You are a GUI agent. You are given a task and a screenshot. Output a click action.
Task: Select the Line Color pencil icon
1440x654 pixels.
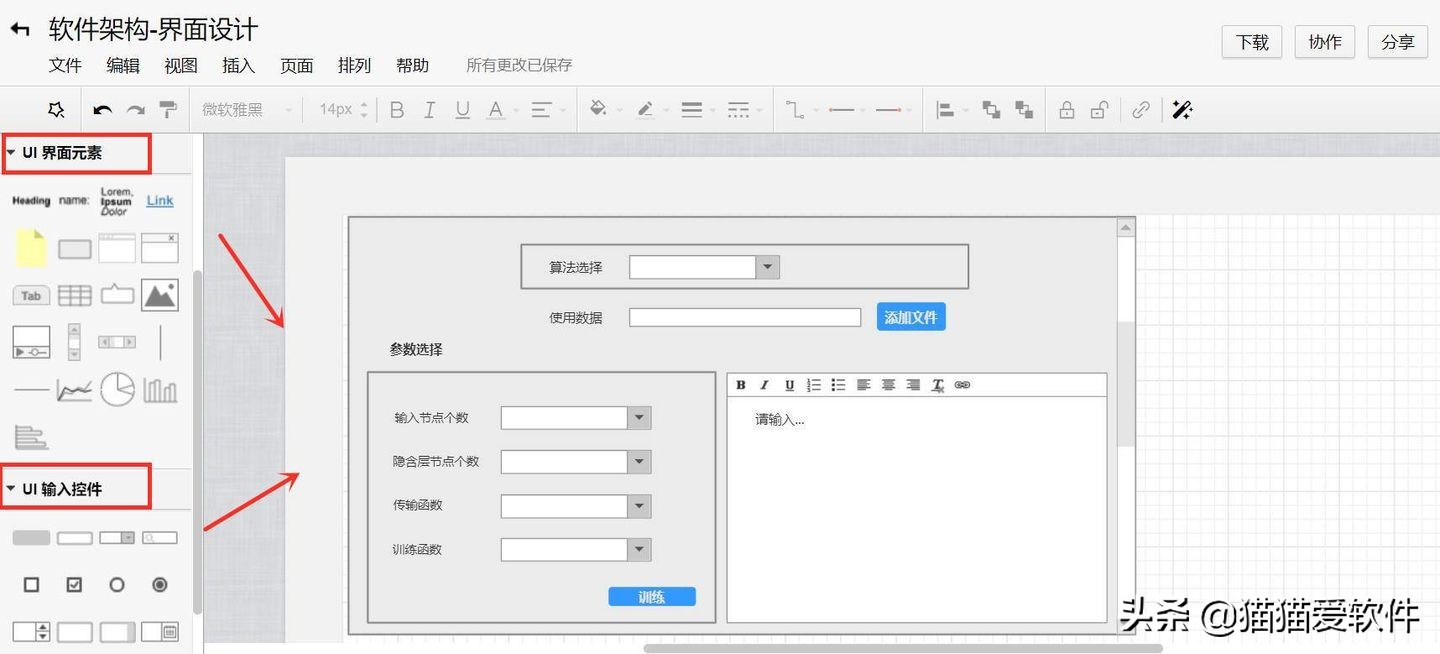[x=646, y=110]
